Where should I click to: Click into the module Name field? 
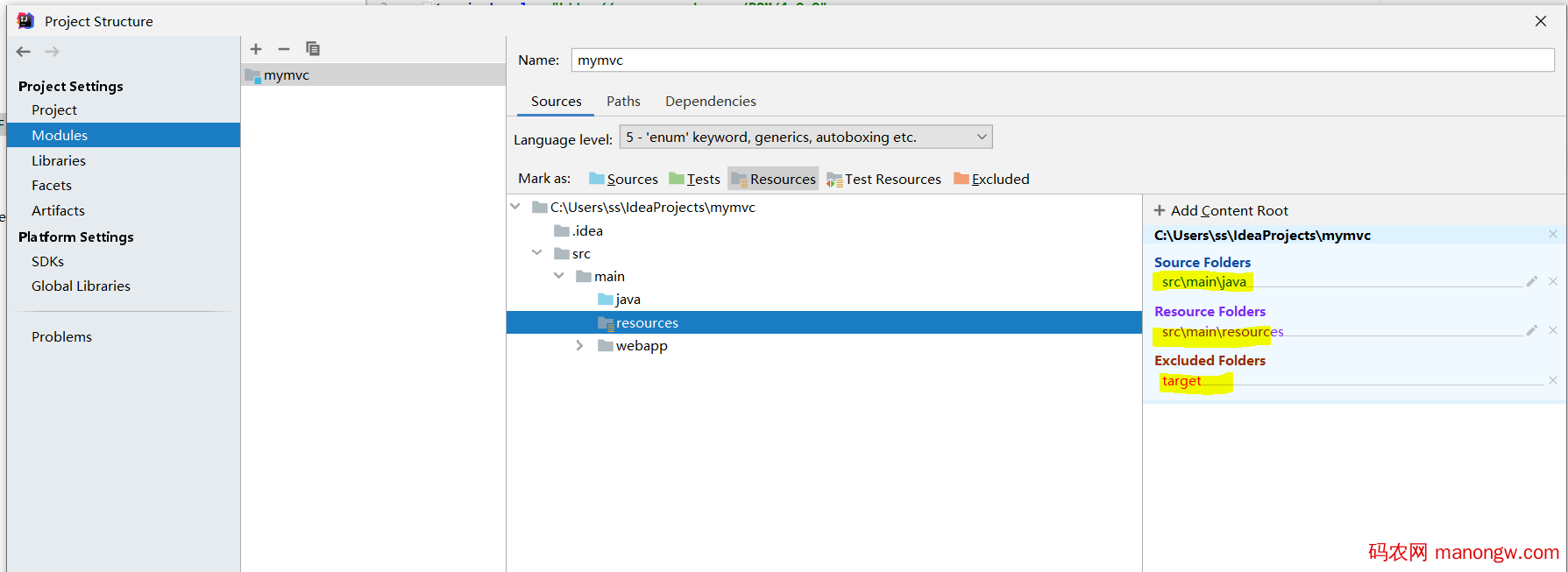[x=1063, y=60]
